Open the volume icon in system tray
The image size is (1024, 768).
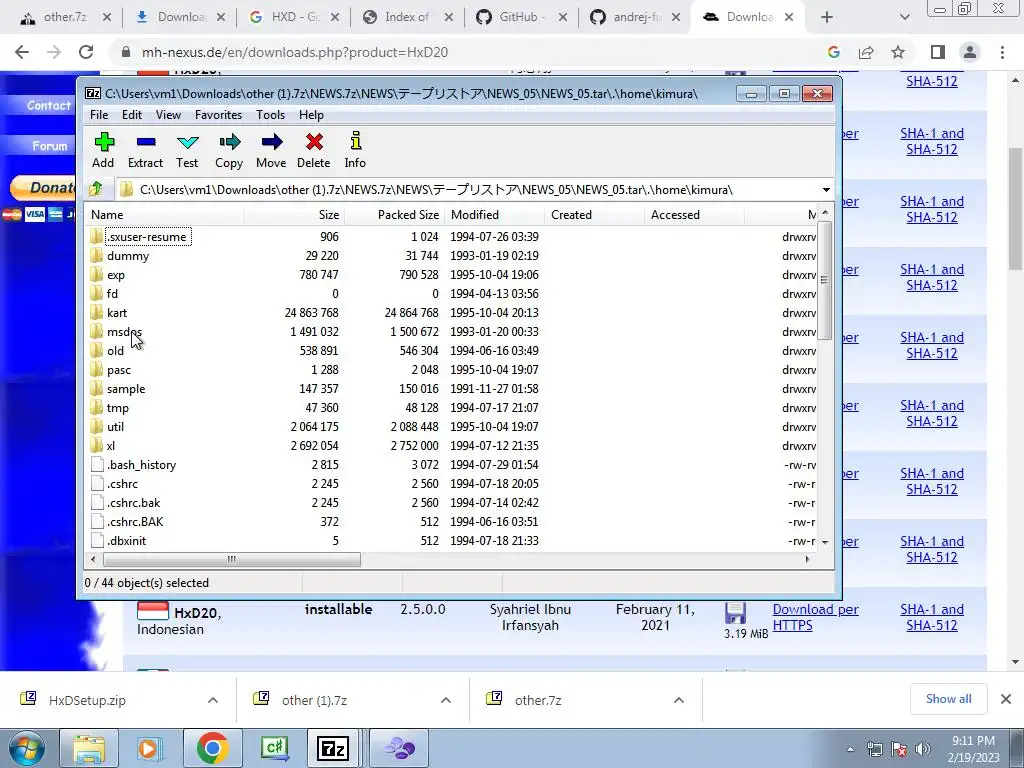pos(923,749)
